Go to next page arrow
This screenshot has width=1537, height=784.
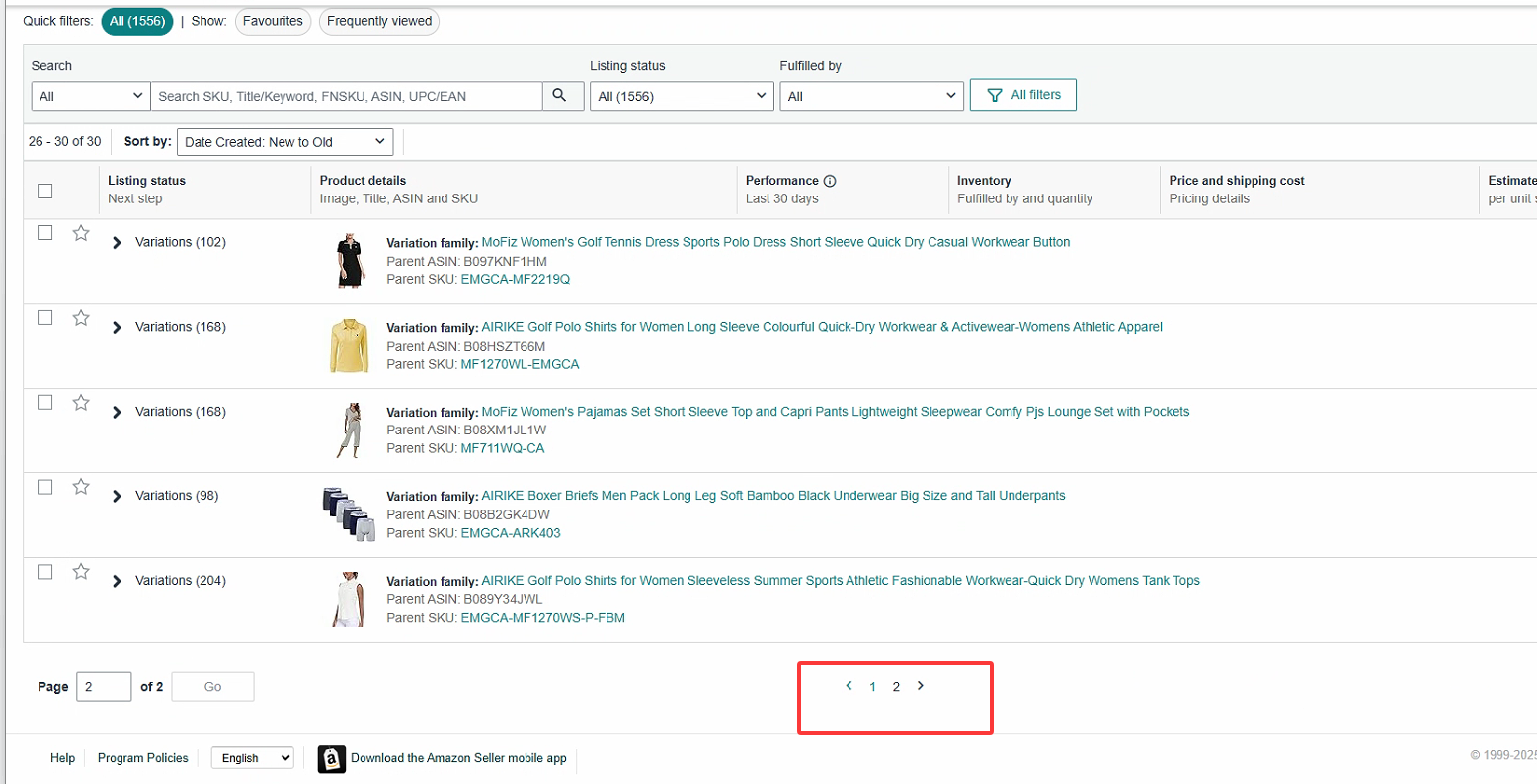tap(921, 686)
